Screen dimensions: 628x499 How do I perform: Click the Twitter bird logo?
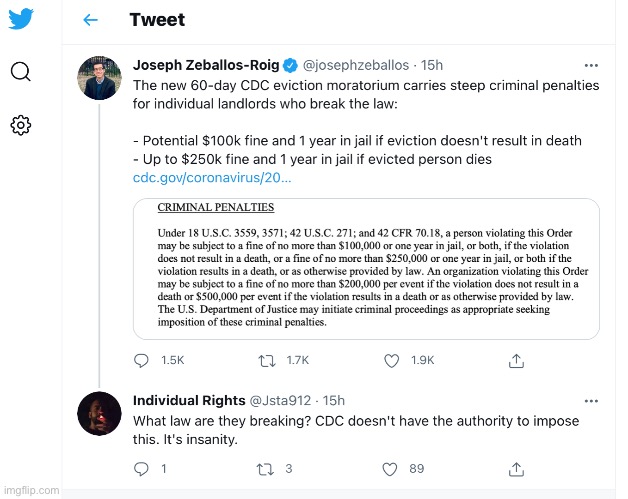pos(21,19)
